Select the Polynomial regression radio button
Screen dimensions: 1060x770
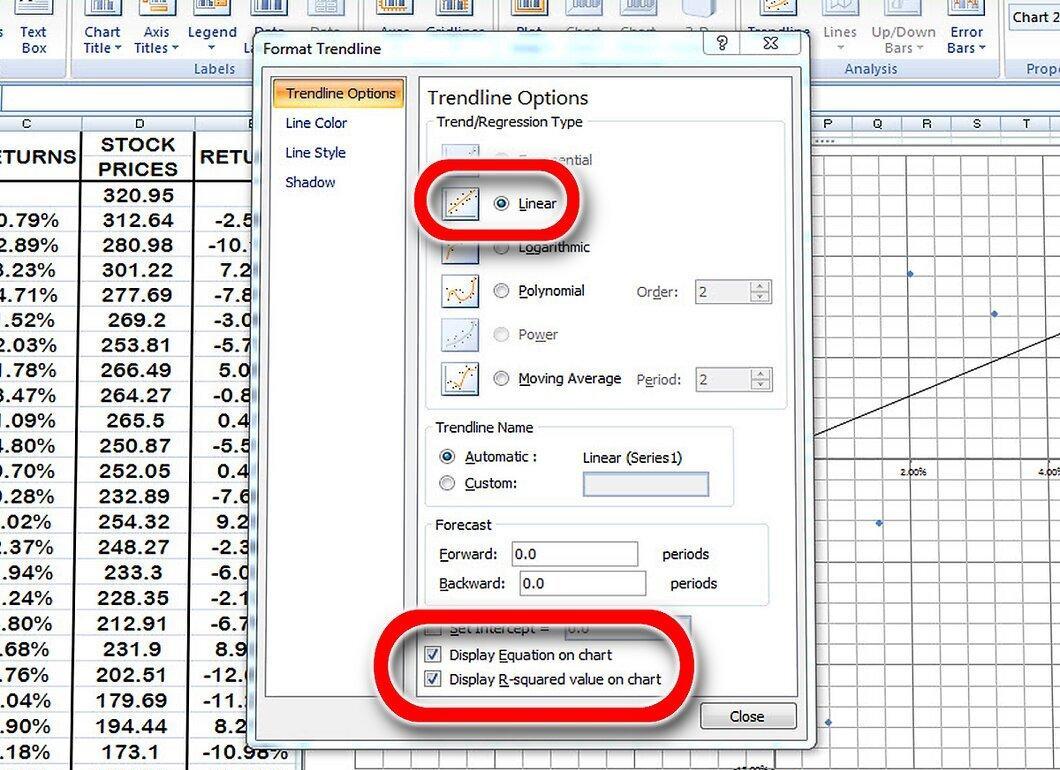(501, 291)
